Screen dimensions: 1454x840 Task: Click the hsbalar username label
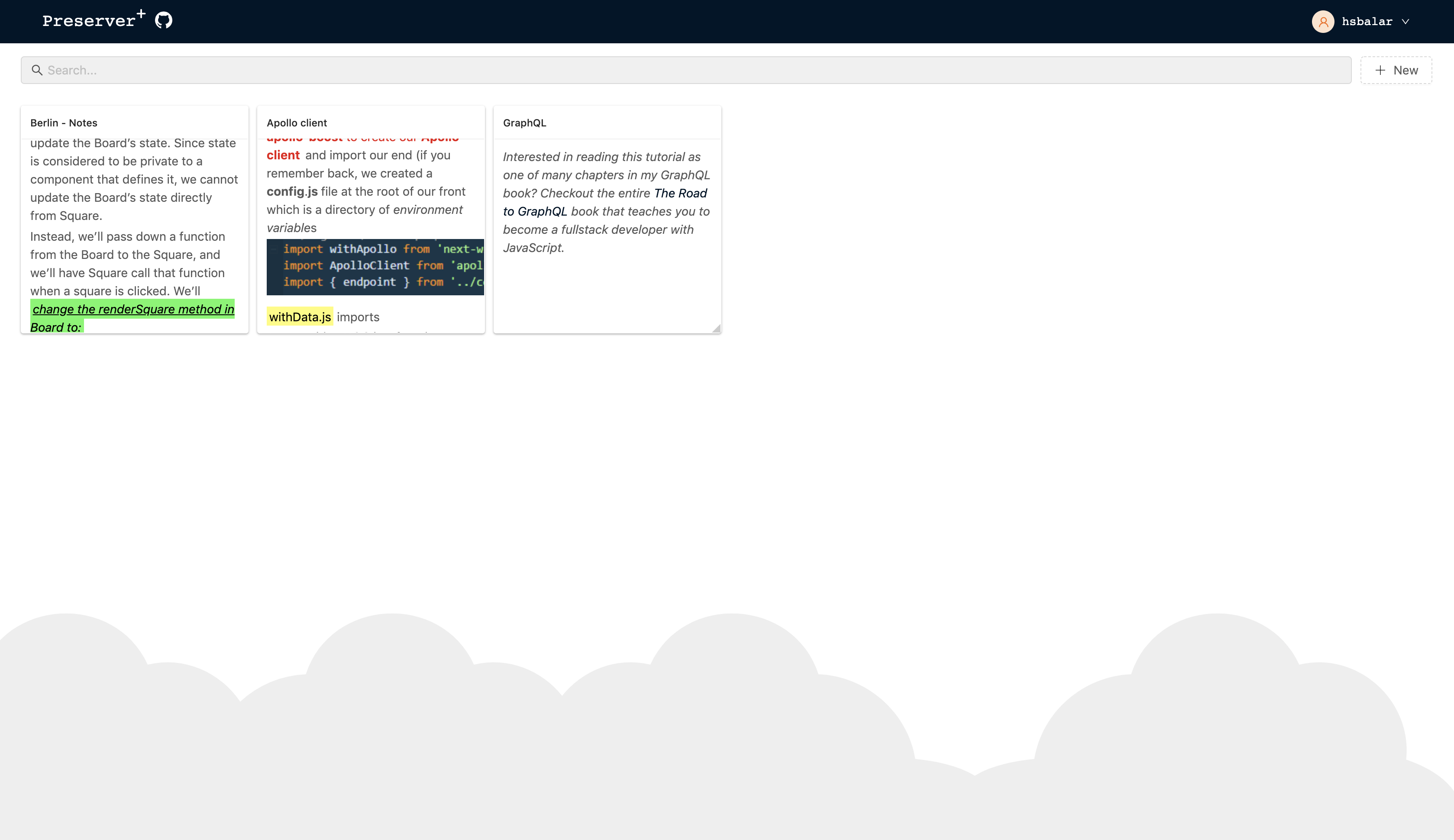1367,22
